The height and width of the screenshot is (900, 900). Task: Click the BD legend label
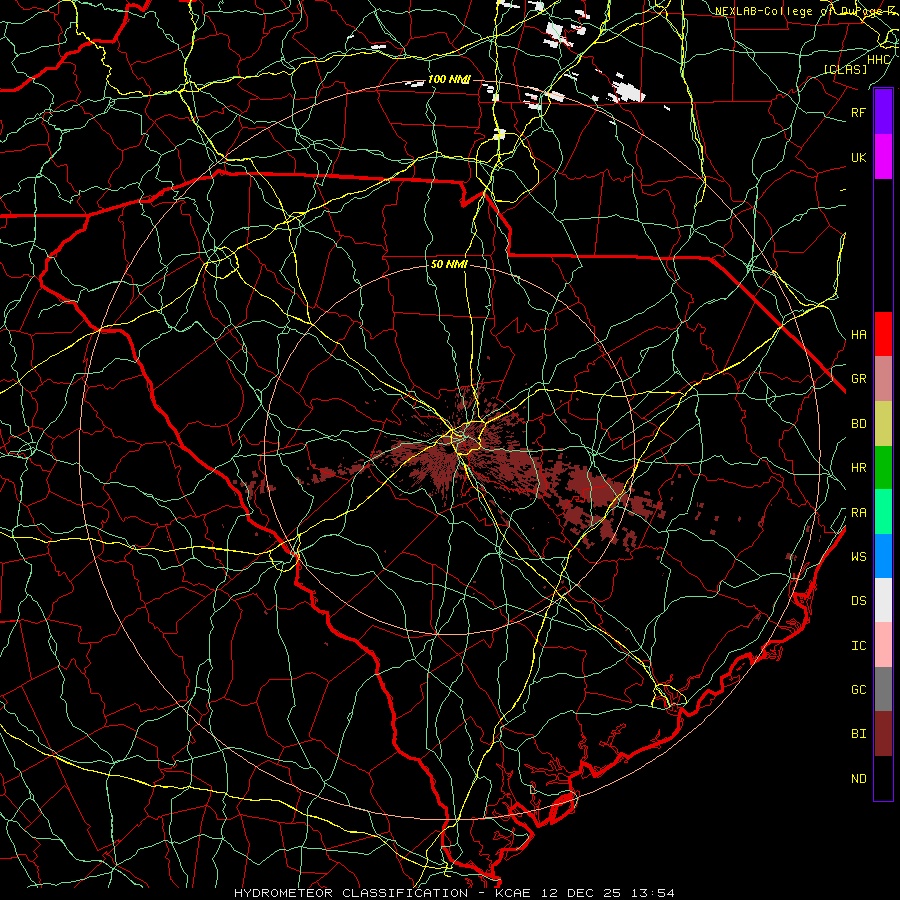[858, 424]
